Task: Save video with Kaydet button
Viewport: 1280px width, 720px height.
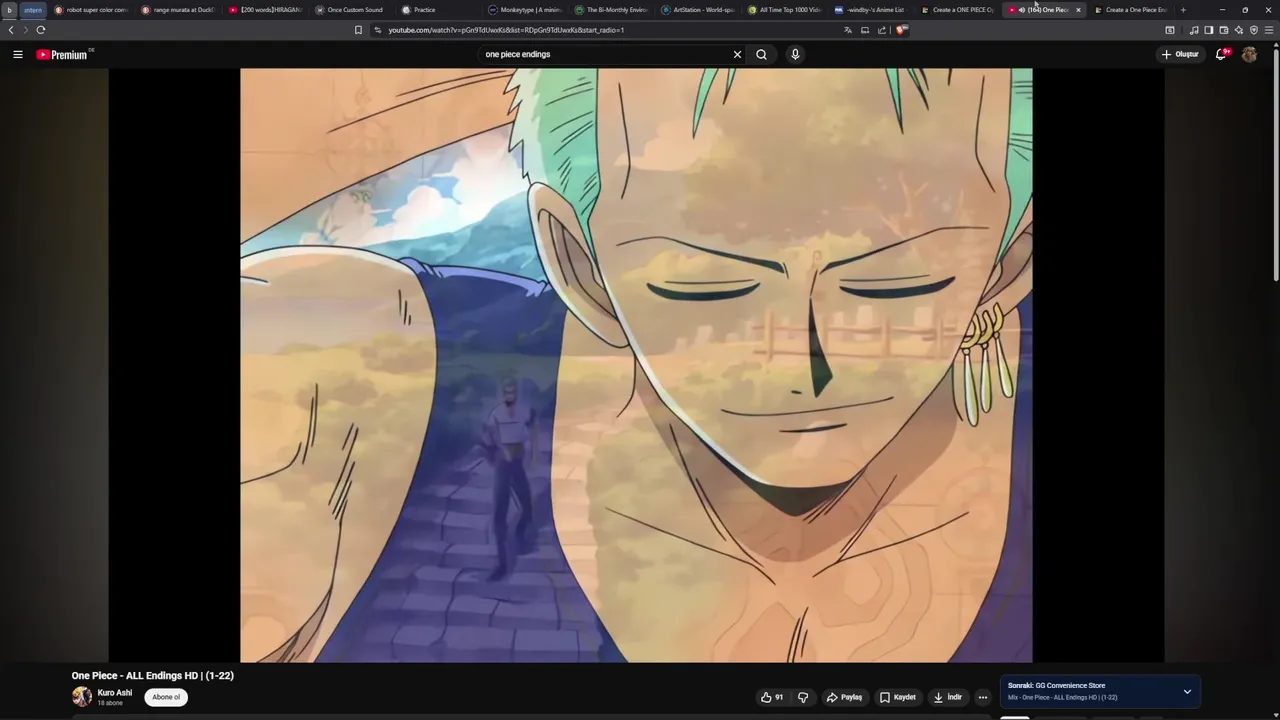Action: pos(898,697)
